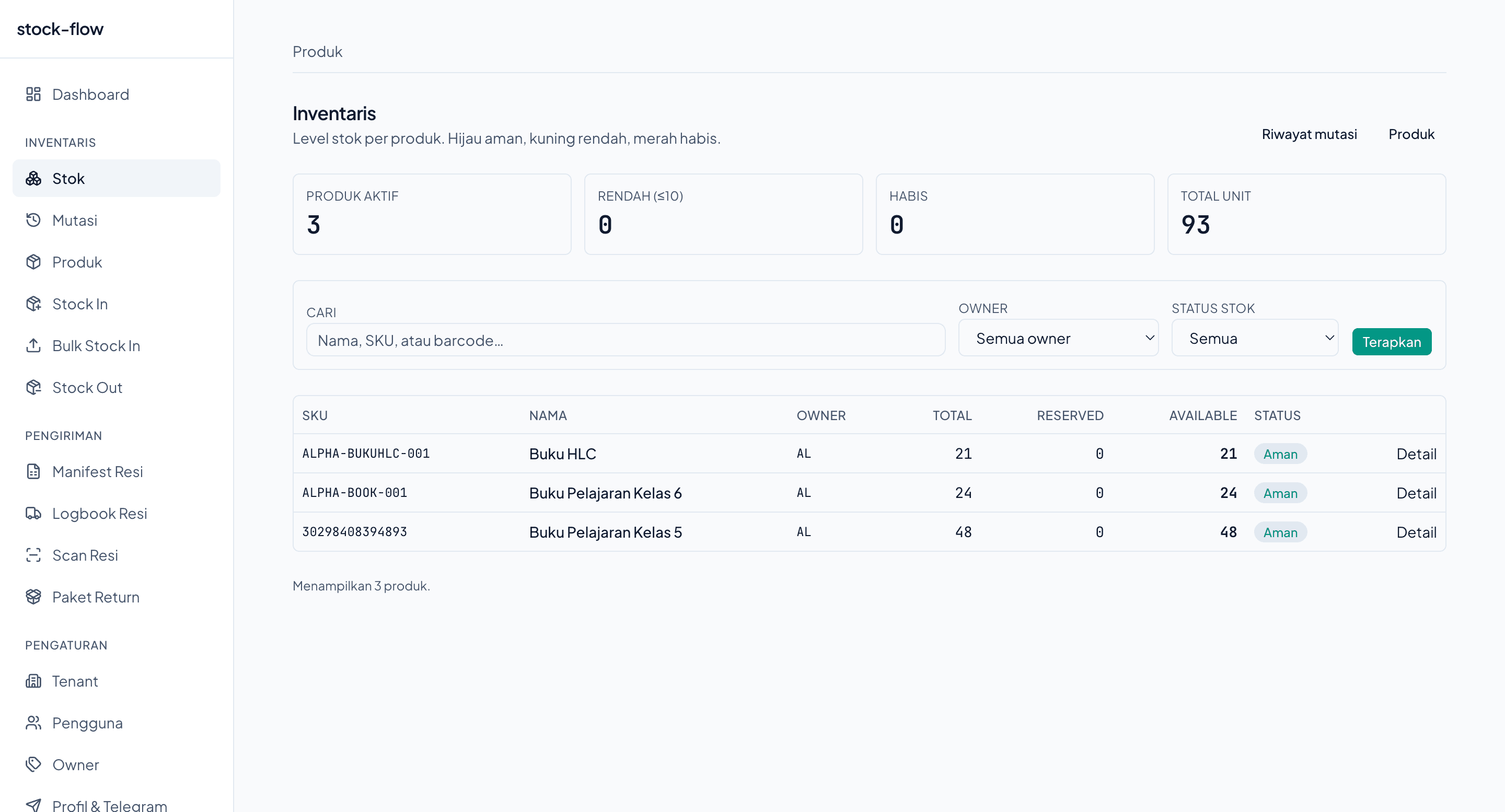1505x812 pixels.
Task: Click the Buku Pelajaran Kelas 6 name
Action: 605,493
